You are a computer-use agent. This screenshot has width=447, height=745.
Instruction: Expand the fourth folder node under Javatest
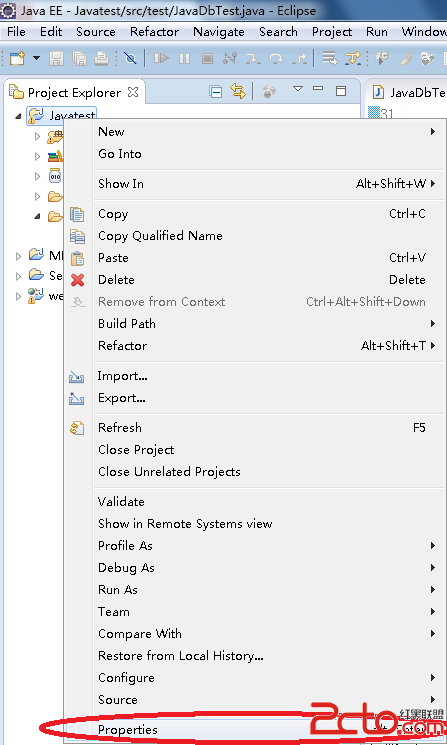click(x=38, y=196)
